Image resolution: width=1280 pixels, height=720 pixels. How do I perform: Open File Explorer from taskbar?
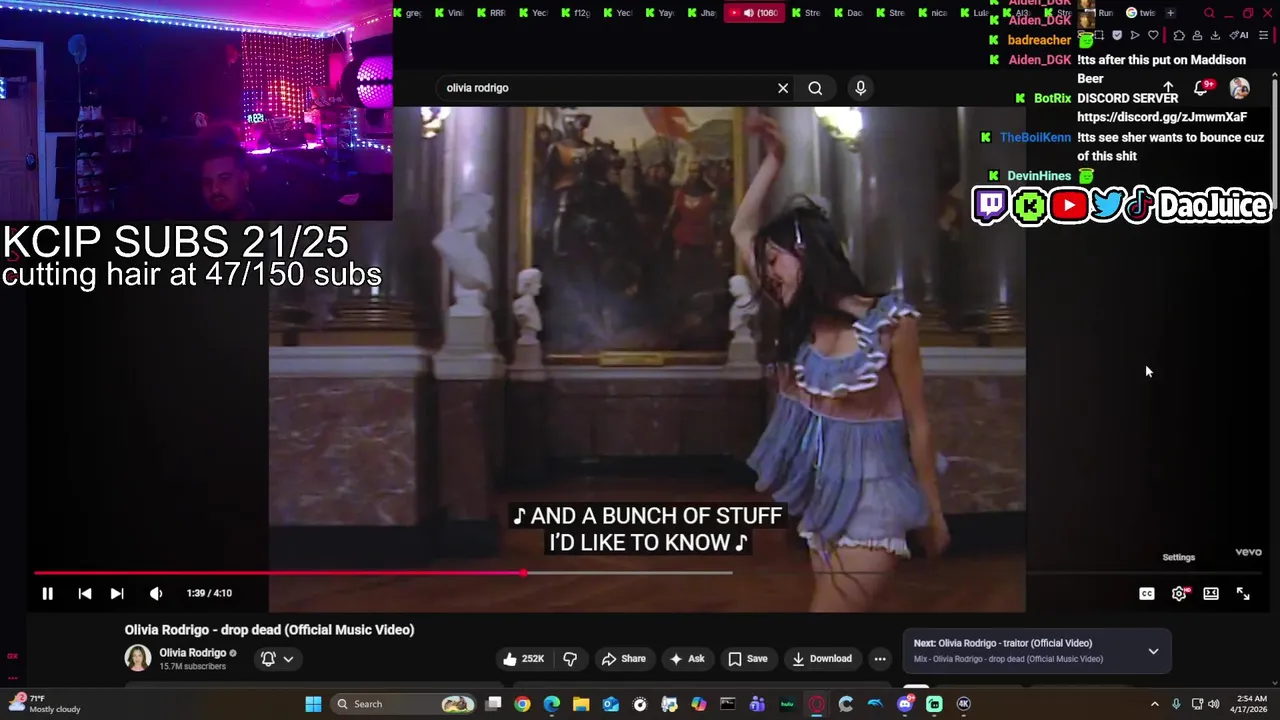pos(581,704)
